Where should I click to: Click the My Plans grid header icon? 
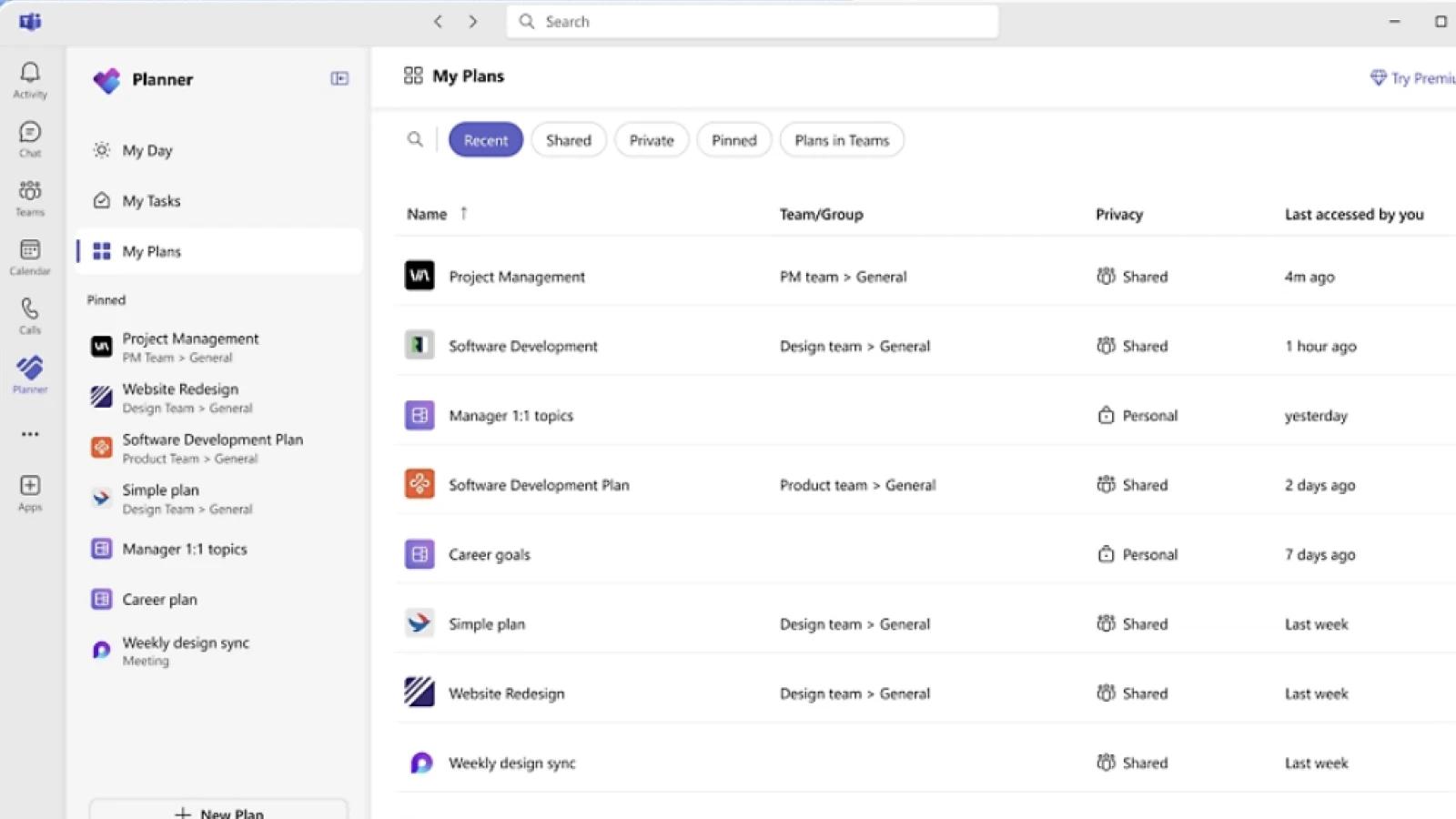point(413,76)
